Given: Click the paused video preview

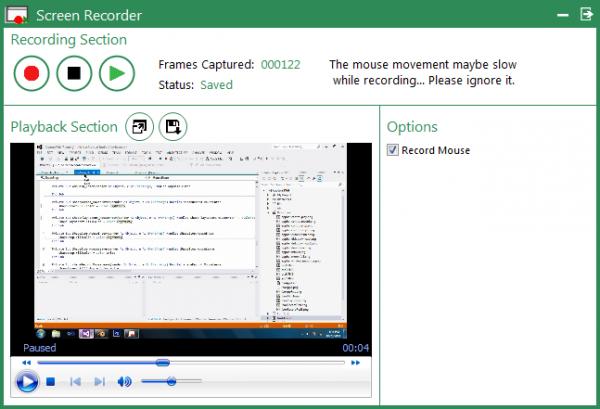Looking at the screenshot, I should 191,241.
